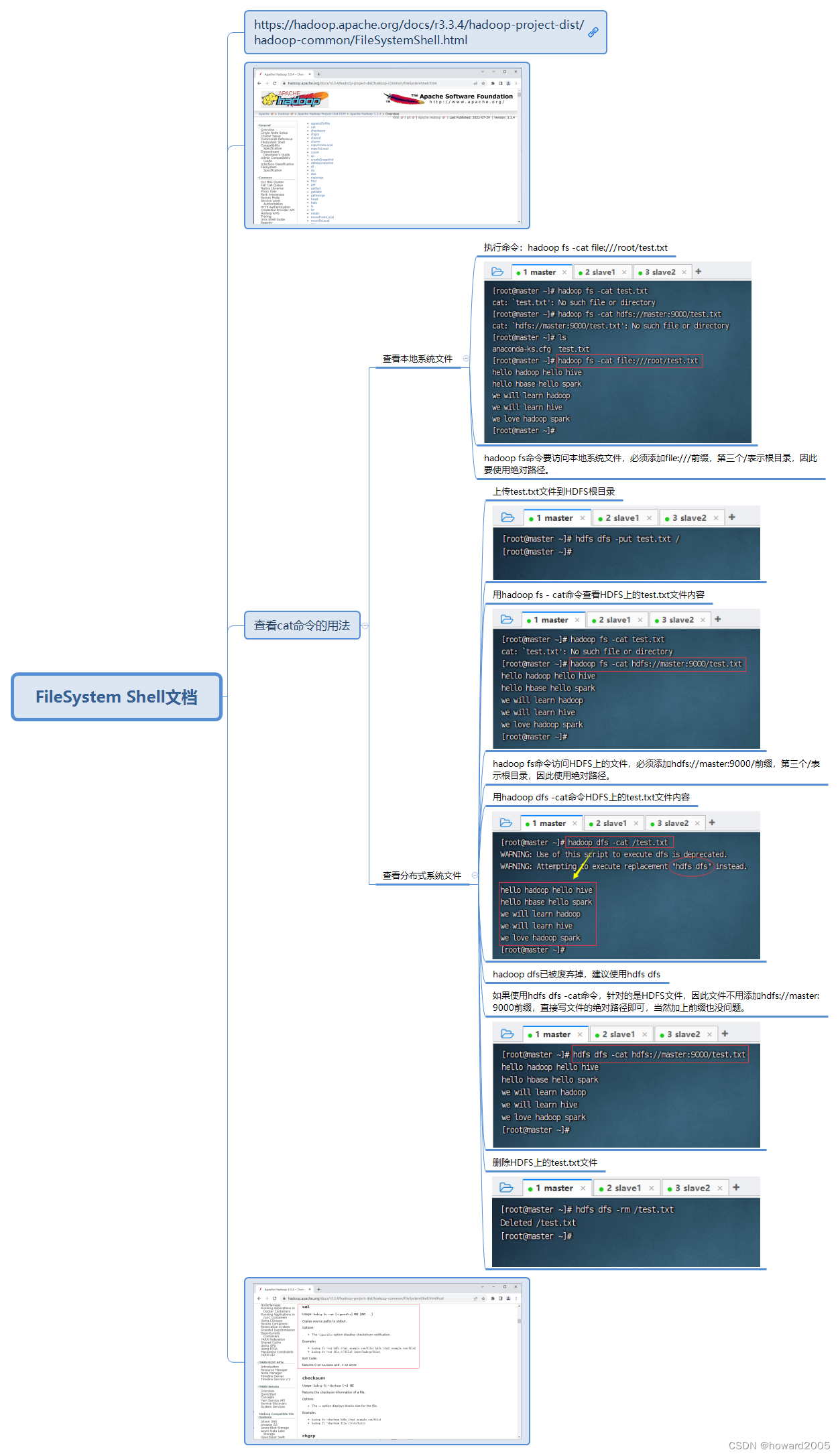840x1456 pixels.
Task: Select the 查看分布式系统文件 branch label
Action: pyautogui.click(x=422, y=875)
